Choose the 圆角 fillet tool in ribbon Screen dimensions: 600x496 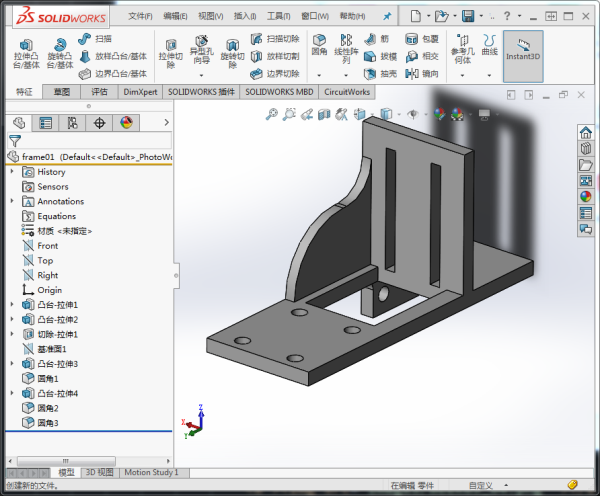(x=319, y=45)
